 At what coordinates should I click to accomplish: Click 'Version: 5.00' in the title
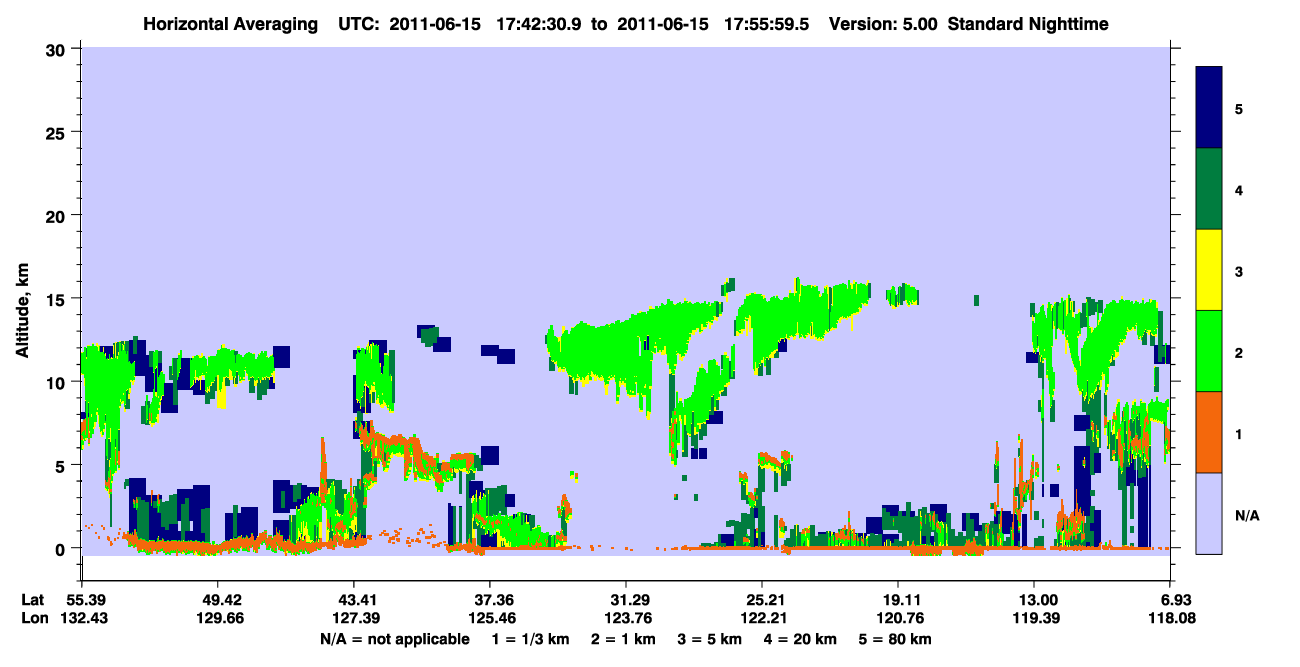[883, 24]
